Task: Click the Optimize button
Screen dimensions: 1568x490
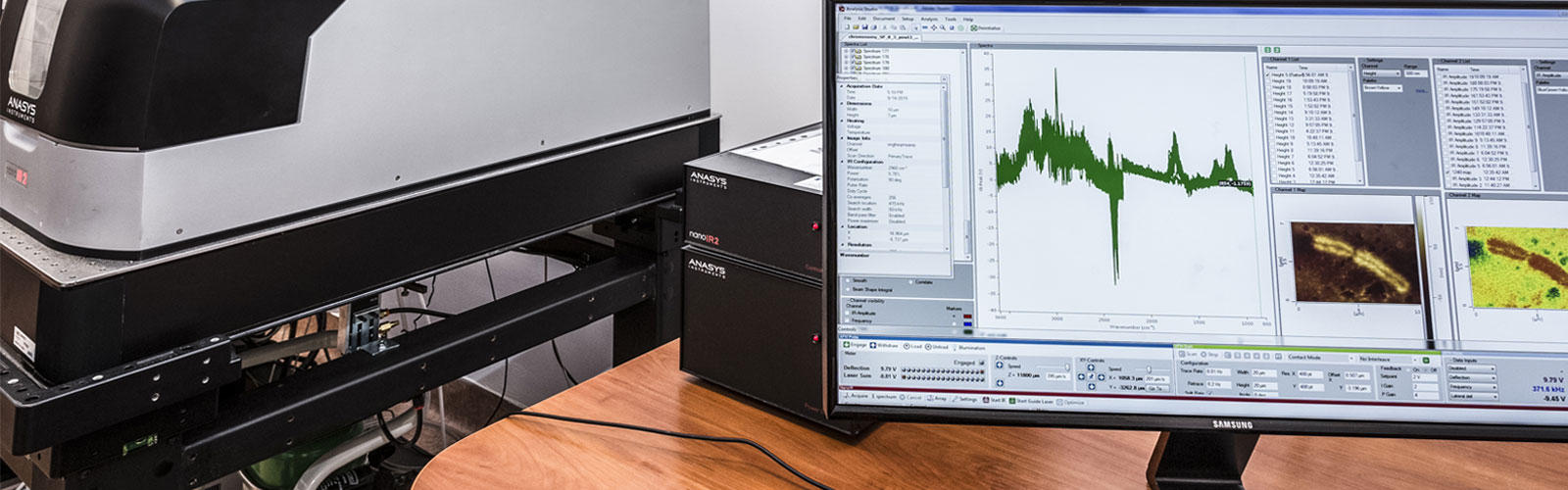Action: tap(1072, 402)
